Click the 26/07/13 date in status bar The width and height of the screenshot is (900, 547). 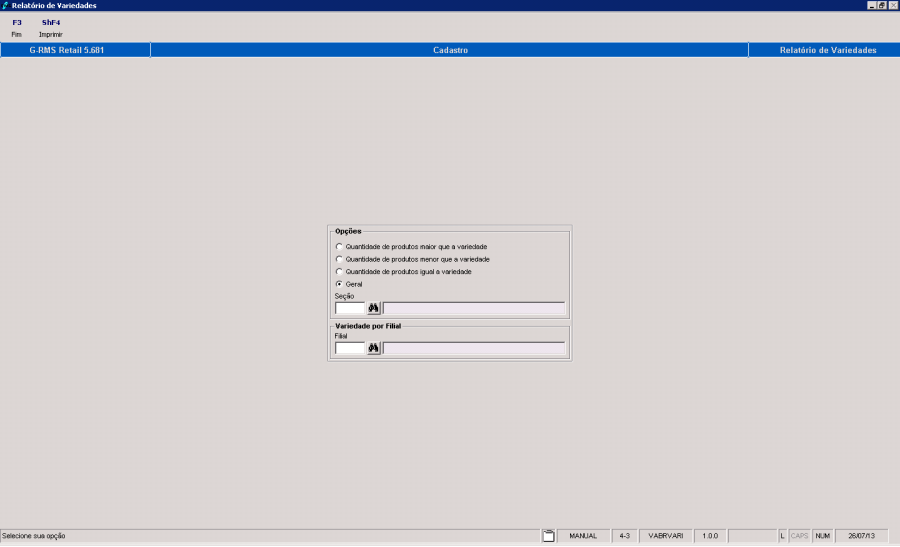861,536
